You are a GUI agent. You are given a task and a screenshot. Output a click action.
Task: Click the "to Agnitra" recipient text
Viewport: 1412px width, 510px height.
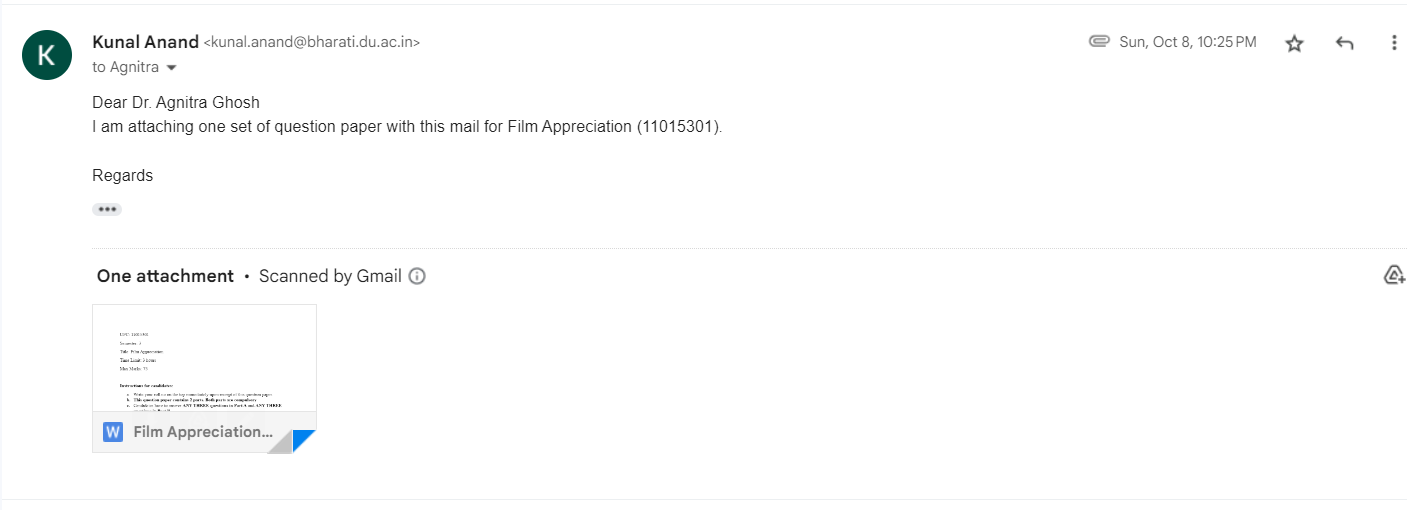[x=125, y=67]
